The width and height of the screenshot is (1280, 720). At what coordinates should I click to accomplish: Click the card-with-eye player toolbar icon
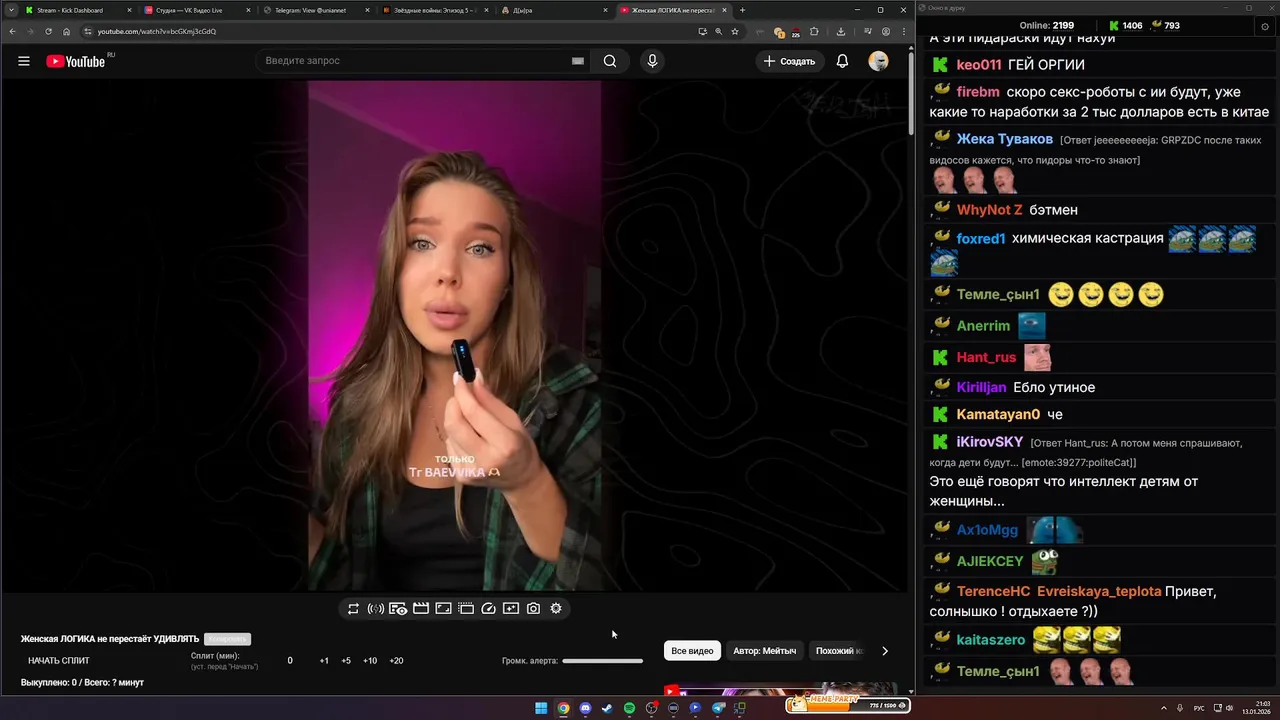(398, 608)
